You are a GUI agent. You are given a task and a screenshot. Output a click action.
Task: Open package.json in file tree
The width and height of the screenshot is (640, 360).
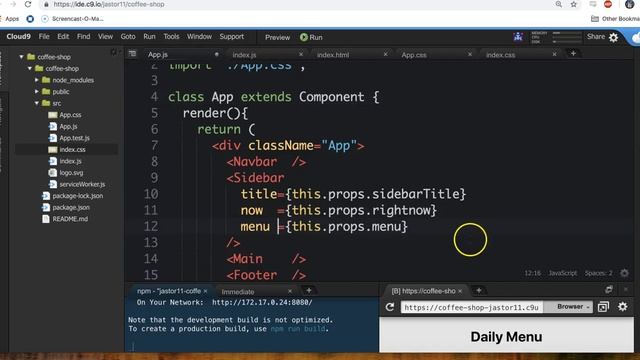coord(71,207)
